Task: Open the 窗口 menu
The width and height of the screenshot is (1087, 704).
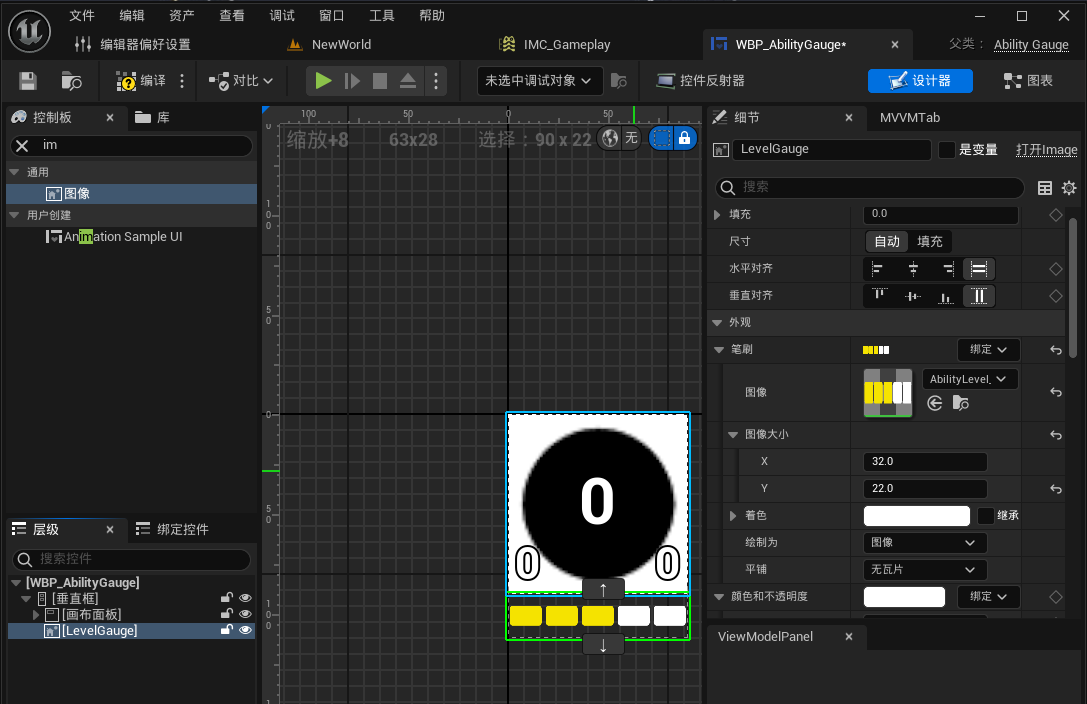Action: [x=331, y=16]
